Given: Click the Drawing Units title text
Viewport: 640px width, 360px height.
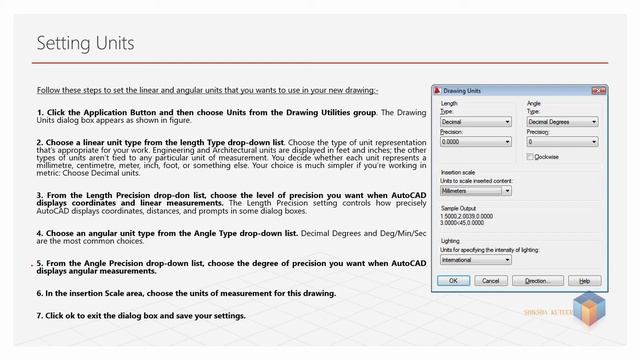Looking at the screenshot, I should (462, 91).
